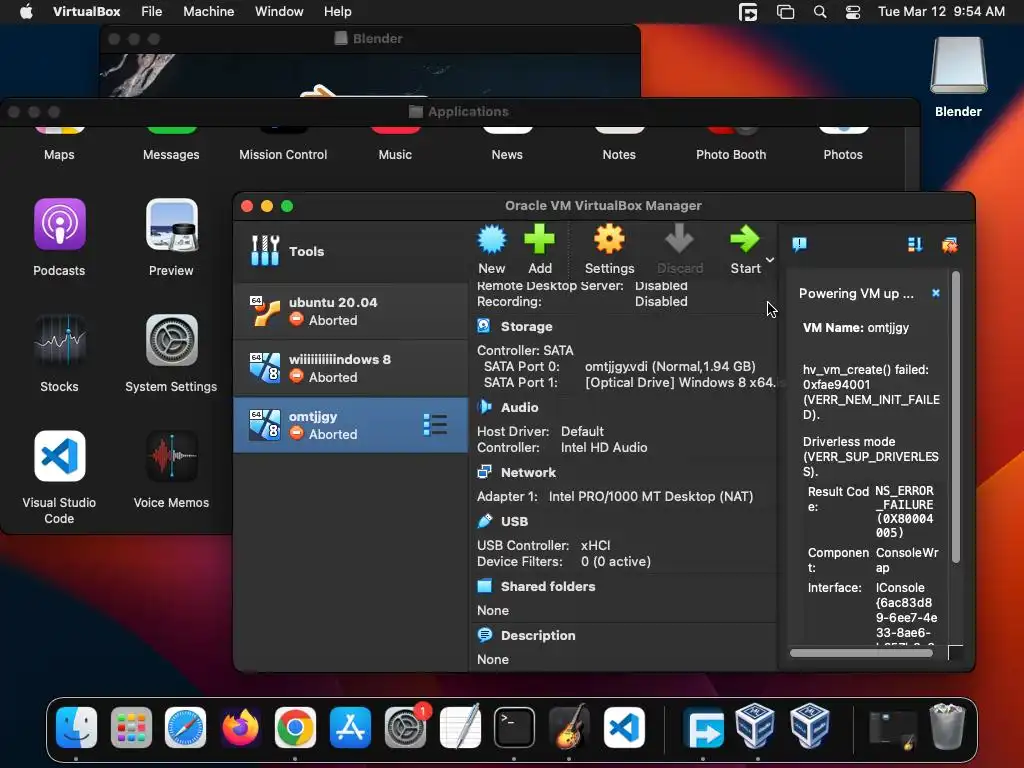The width and height of the screenshot is (1024, 768).
Task: Open omtjjgy machine tools menu icon
Action: point(435,424)
